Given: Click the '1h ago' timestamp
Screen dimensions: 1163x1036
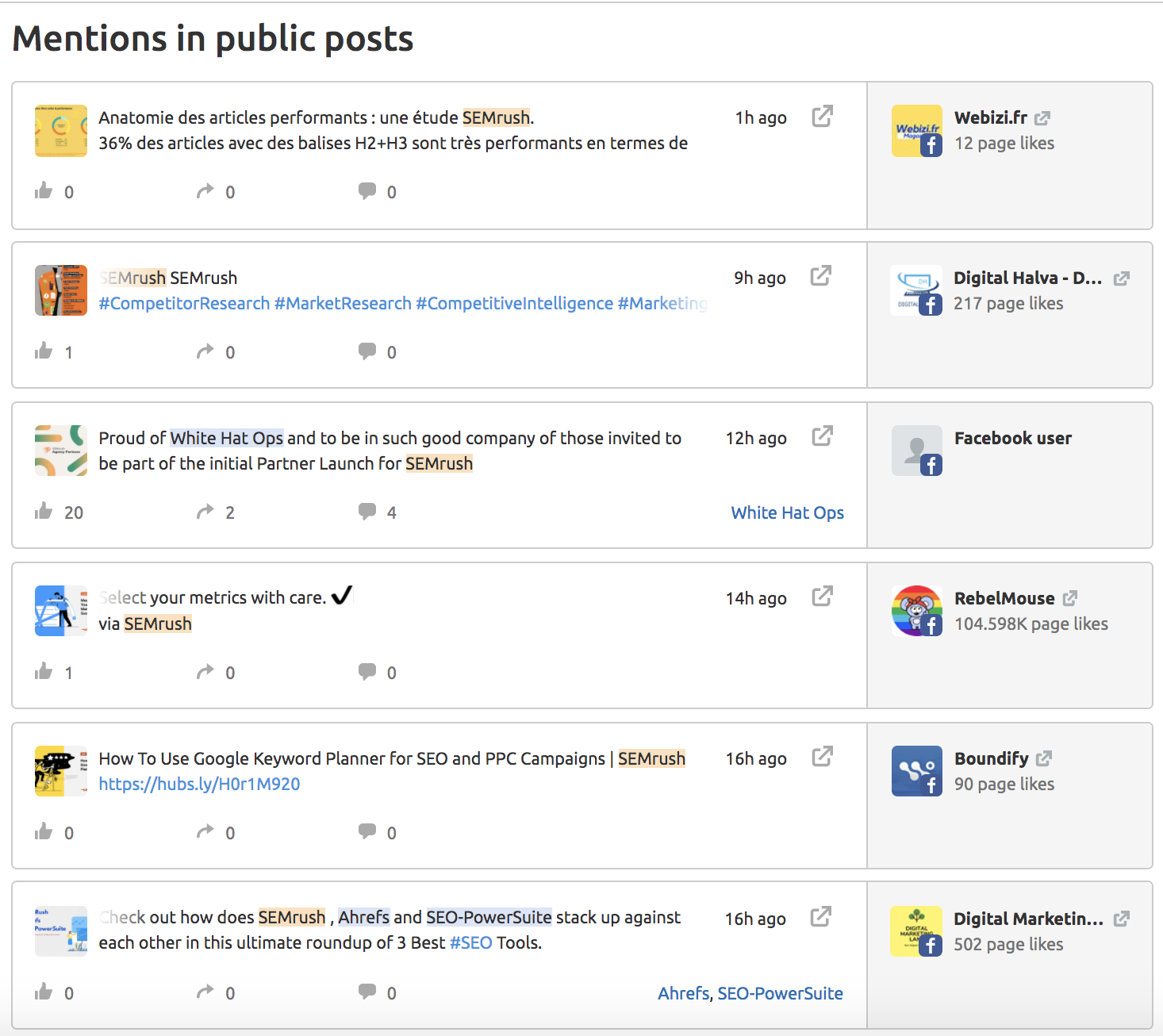Looking at the screenshot, I should click(761, 117).
